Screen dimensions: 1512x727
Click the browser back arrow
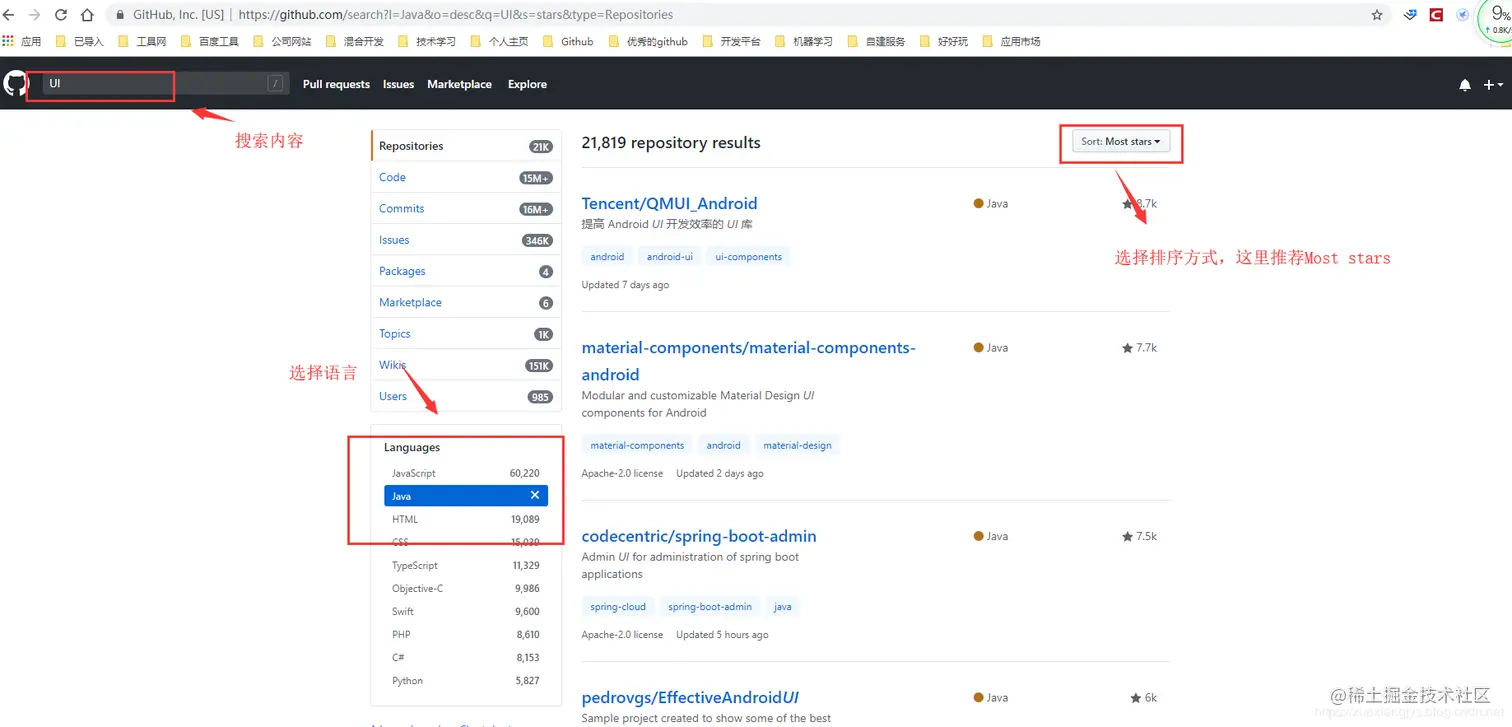coord(9,15)
